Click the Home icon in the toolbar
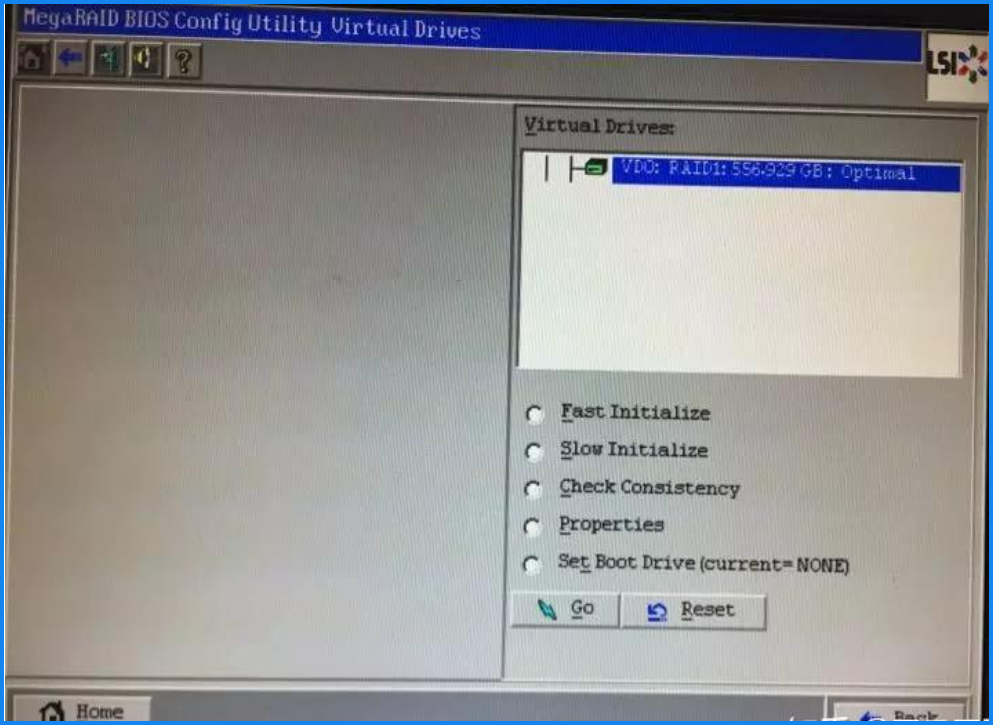The width and height of the screenshot is (993, 725). coord(33,57)
